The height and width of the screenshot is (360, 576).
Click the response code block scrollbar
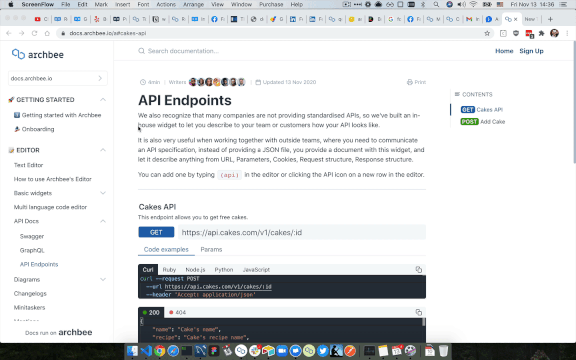click(424, 322)
